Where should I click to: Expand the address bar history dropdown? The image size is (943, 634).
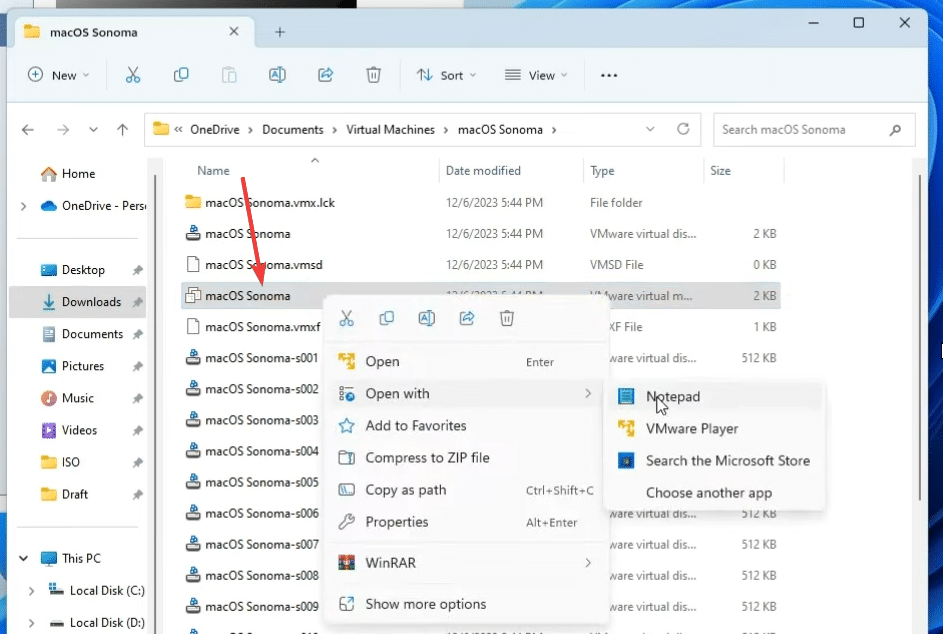coord(650,129)
